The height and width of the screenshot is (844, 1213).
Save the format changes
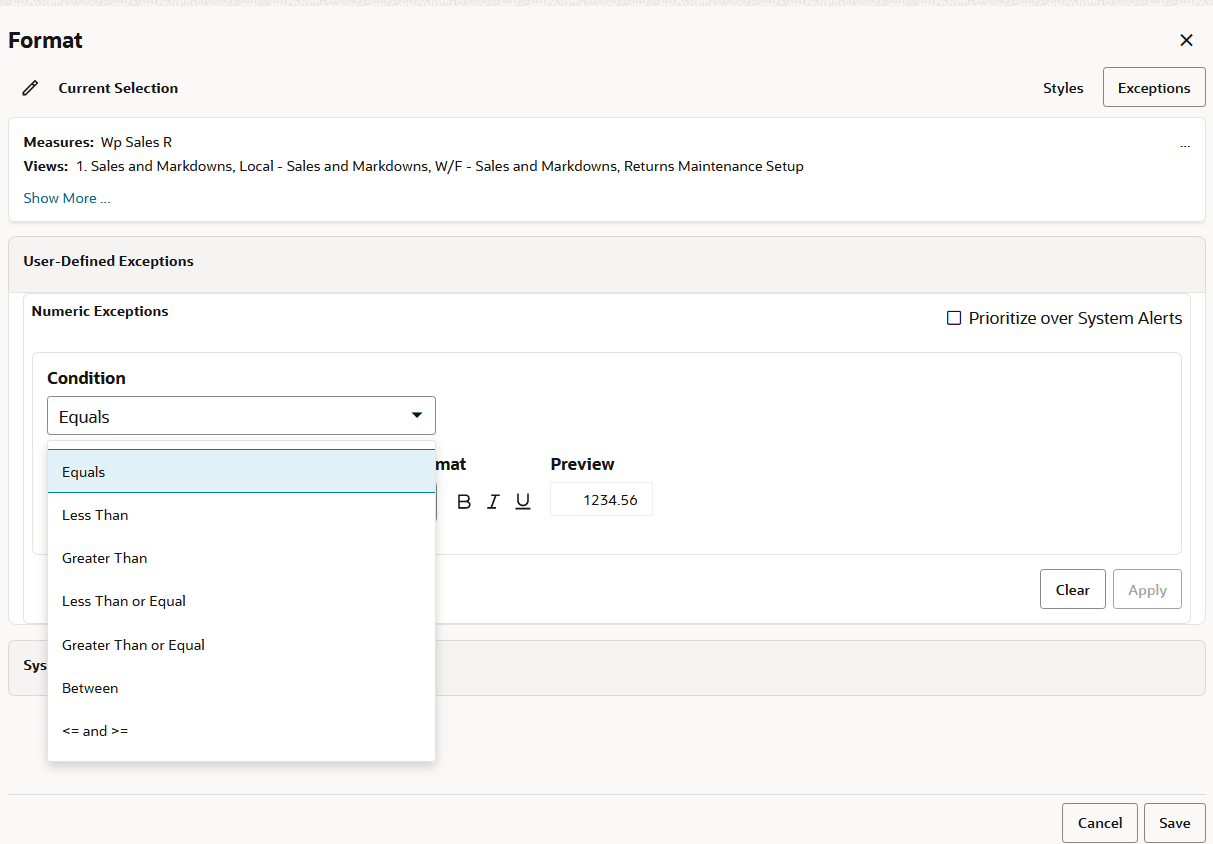click(1174, 822)
